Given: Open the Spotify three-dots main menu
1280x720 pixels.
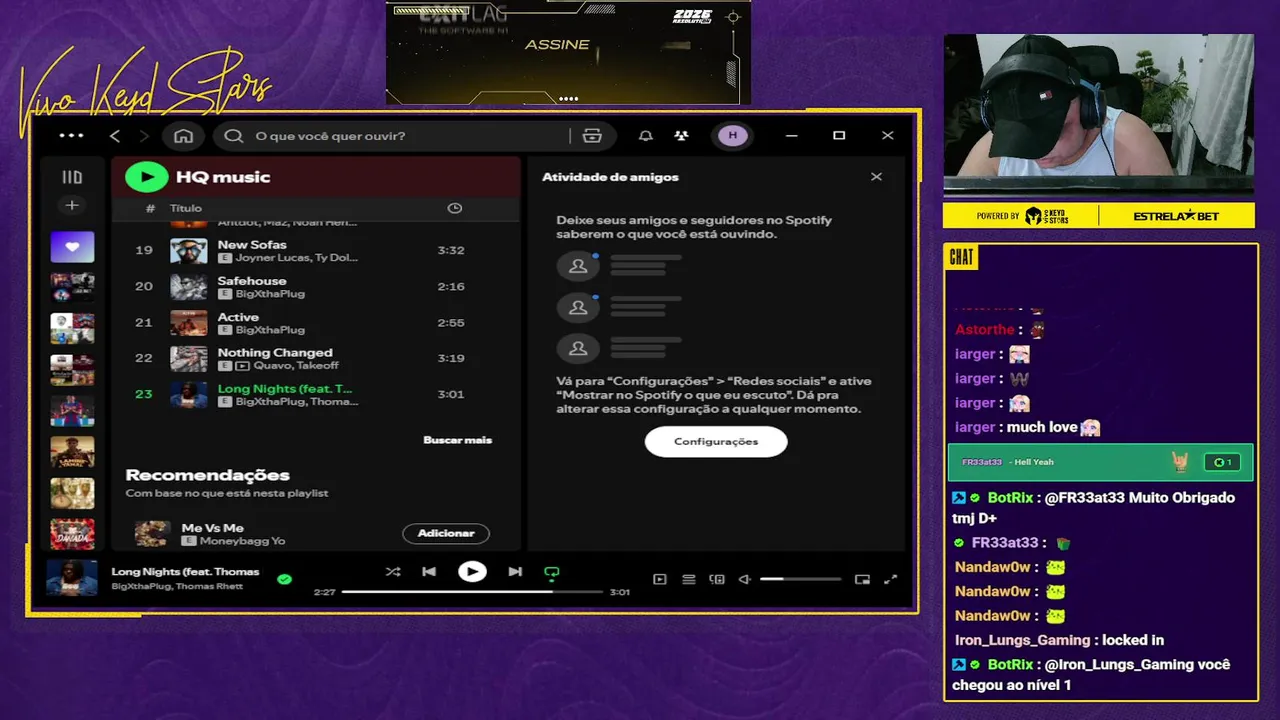Looking at the screenshot, I should (71, 136).
